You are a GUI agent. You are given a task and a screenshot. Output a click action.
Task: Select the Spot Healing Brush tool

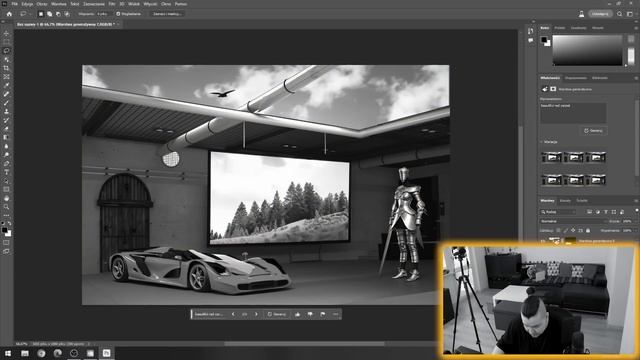click(x=6, y=94)
